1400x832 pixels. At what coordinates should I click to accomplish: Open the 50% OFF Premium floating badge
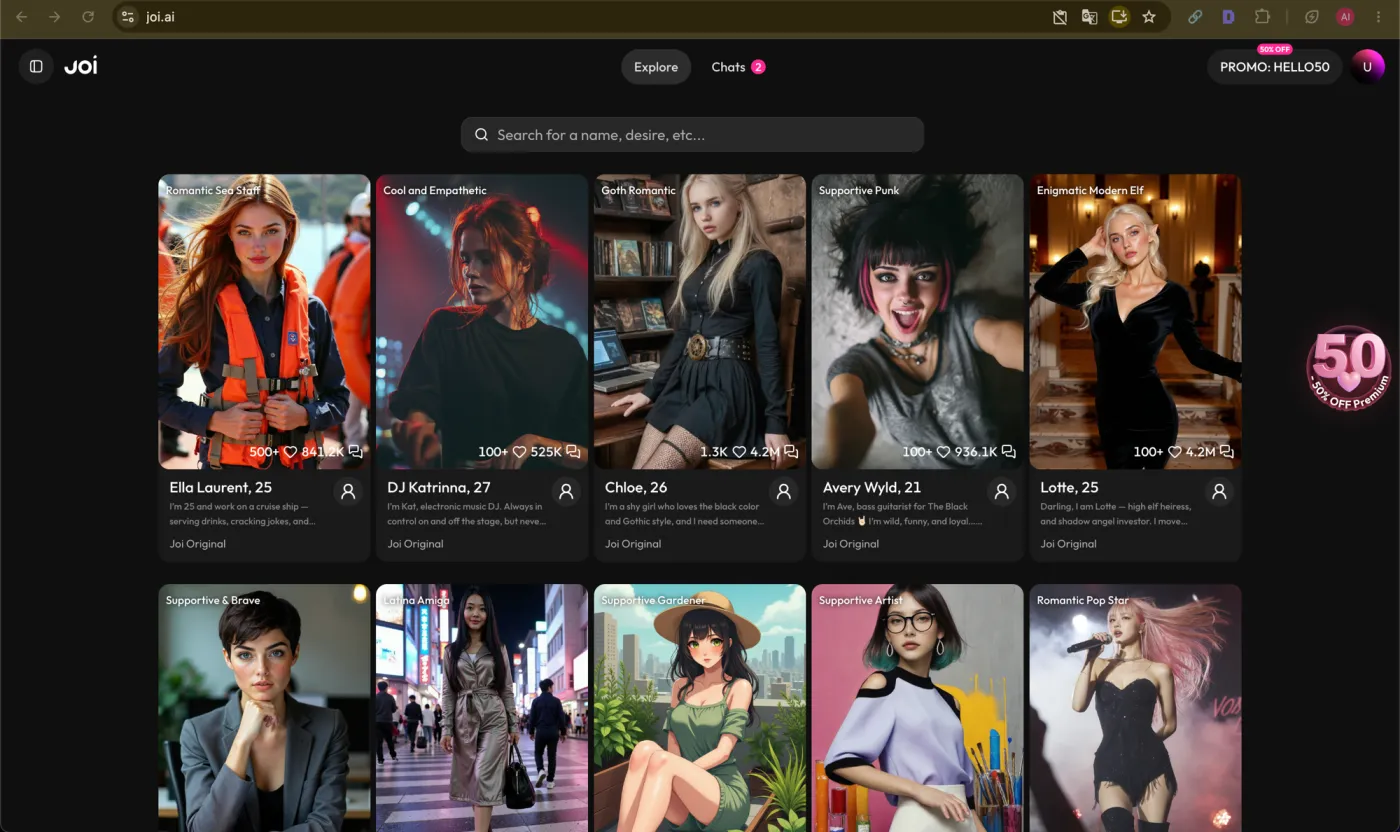pos(1349,368)
